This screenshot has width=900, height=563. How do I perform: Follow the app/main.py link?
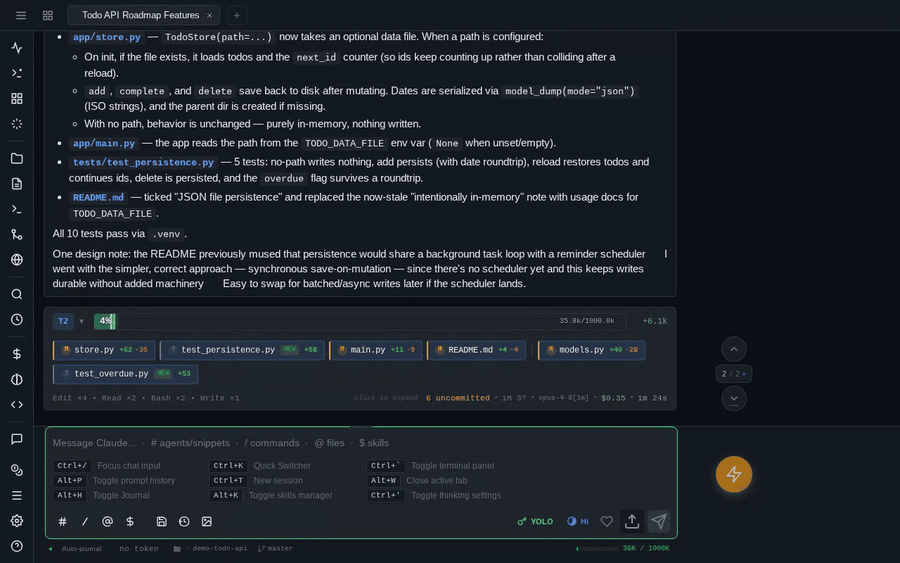point(104,143)
